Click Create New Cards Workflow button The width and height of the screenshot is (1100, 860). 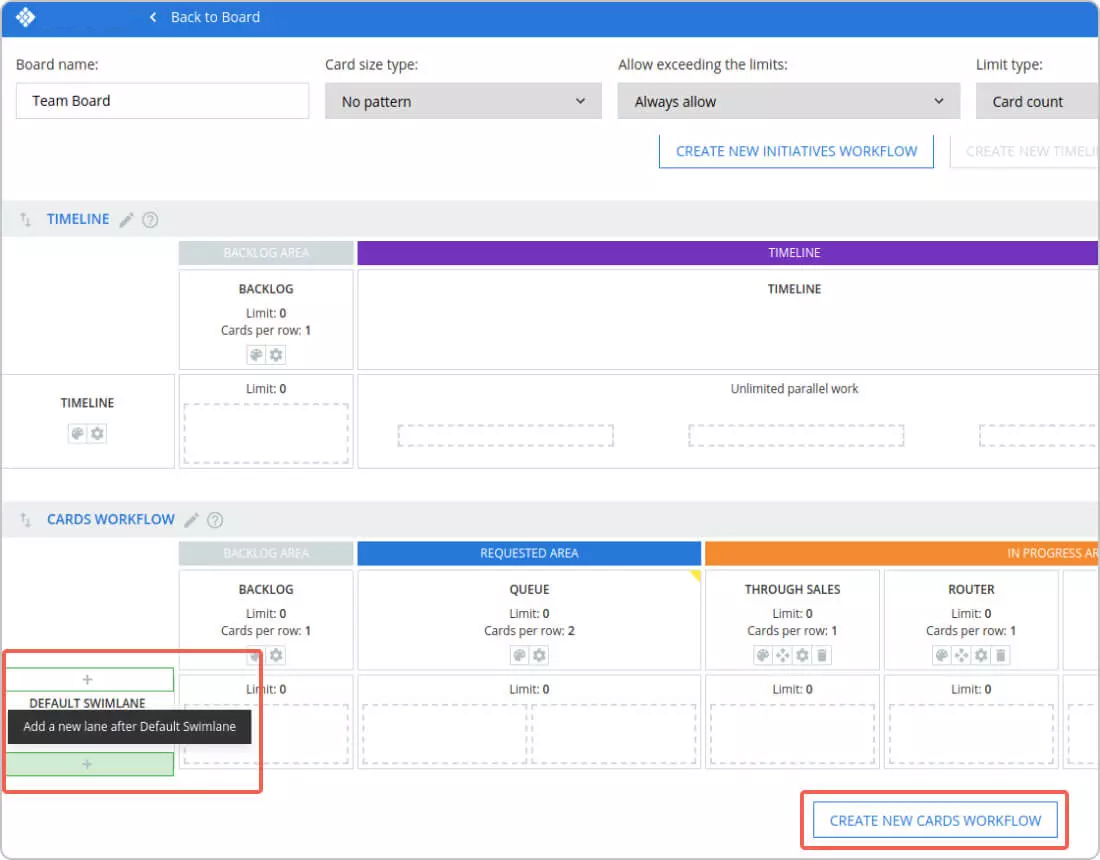click(x=935, y=820)
